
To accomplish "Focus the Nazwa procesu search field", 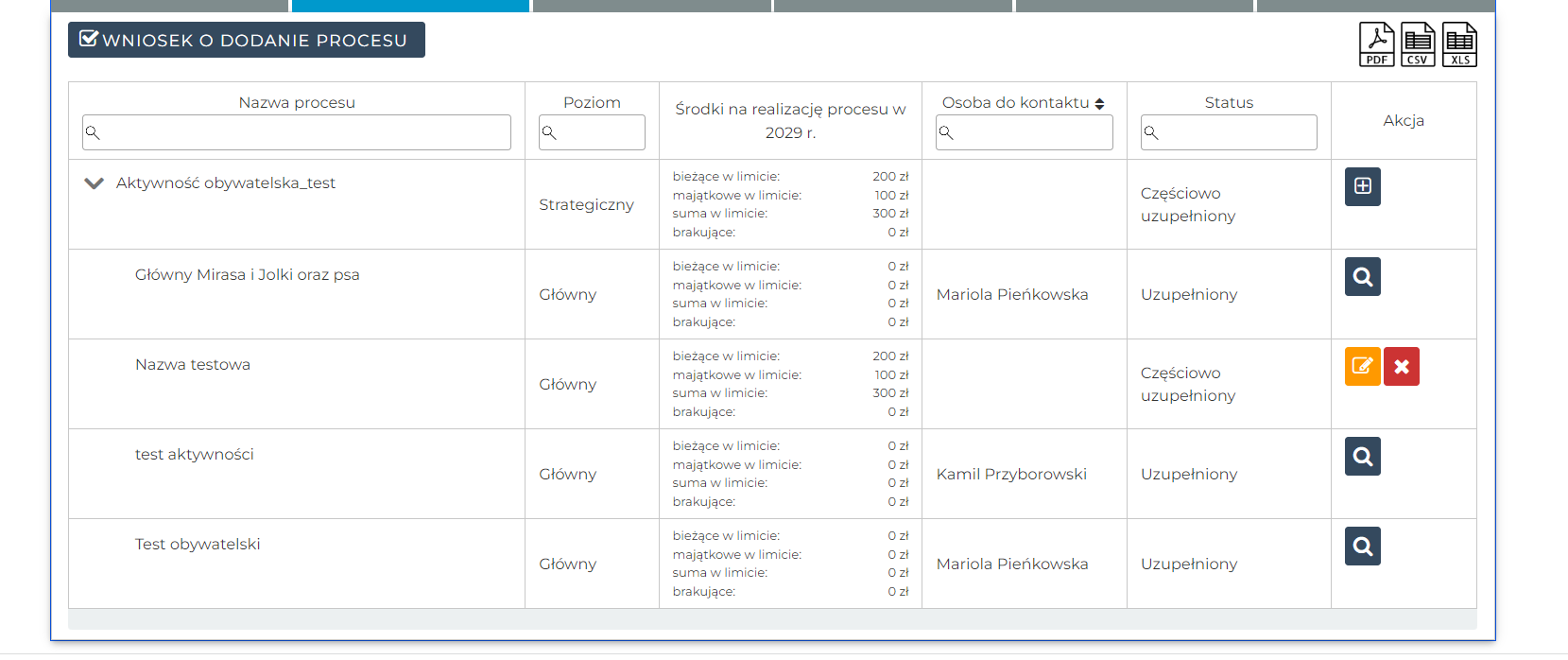I will pyautogui.click(x=297, y=132).
